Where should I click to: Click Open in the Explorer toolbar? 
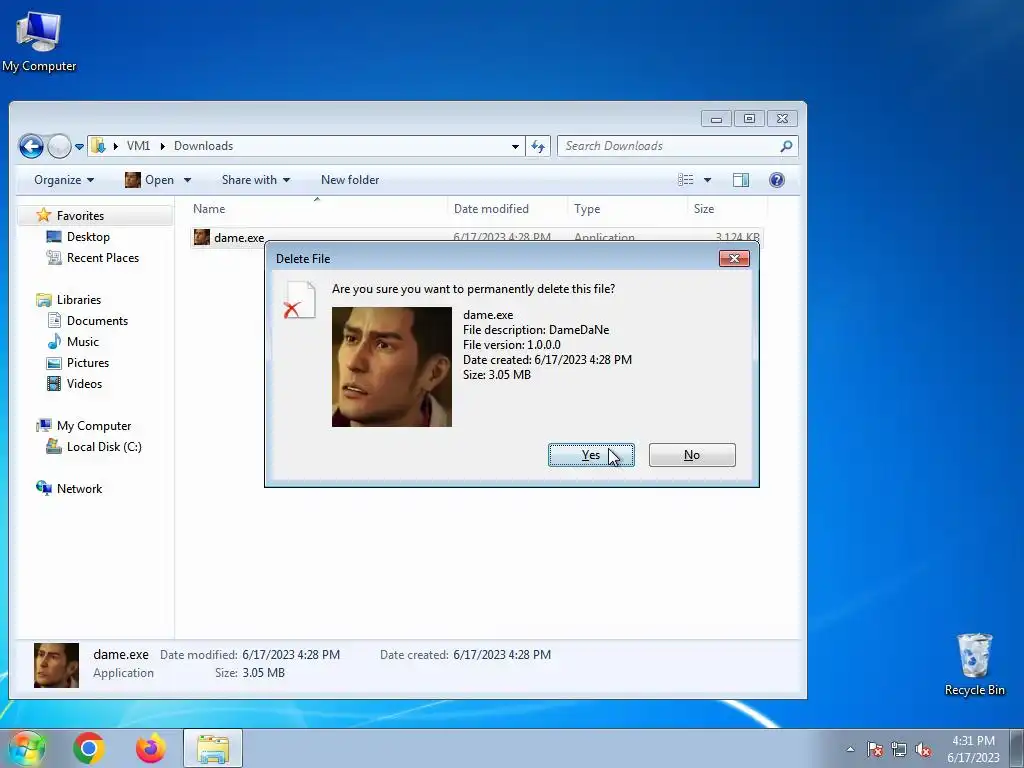(x=150, y=180)
